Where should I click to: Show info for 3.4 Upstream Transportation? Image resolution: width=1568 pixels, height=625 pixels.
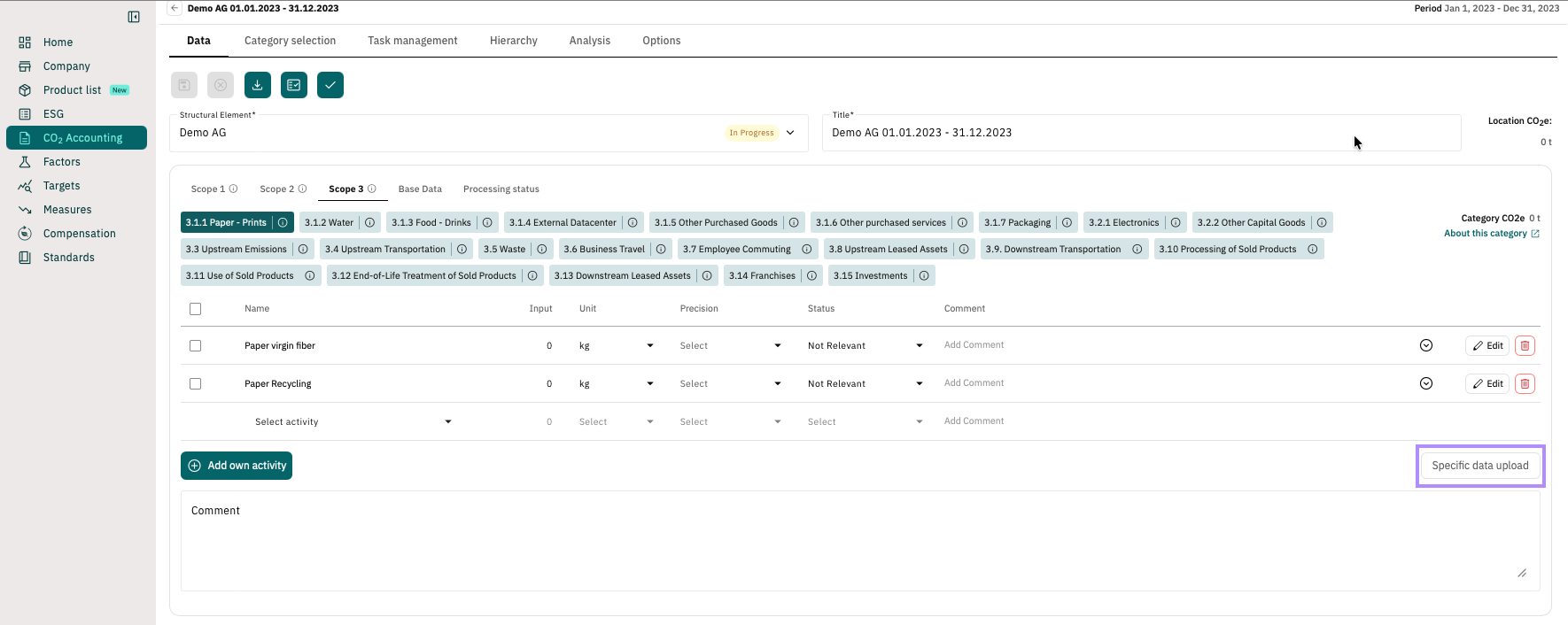[462, 249]
